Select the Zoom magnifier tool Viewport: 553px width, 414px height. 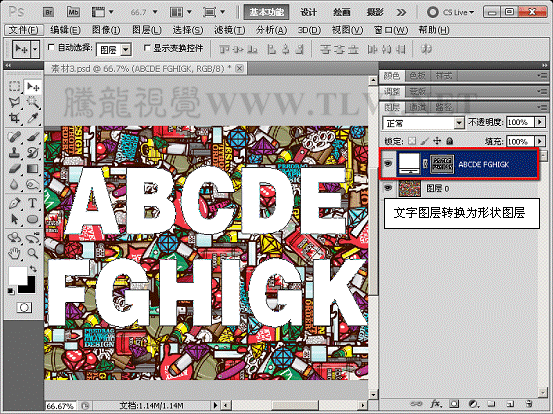click(x=32, y=253)
